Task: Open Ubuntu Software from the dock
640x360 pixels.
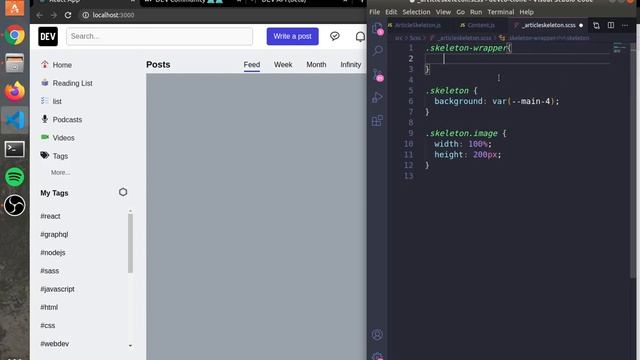Action: click(x=15, y=8)
